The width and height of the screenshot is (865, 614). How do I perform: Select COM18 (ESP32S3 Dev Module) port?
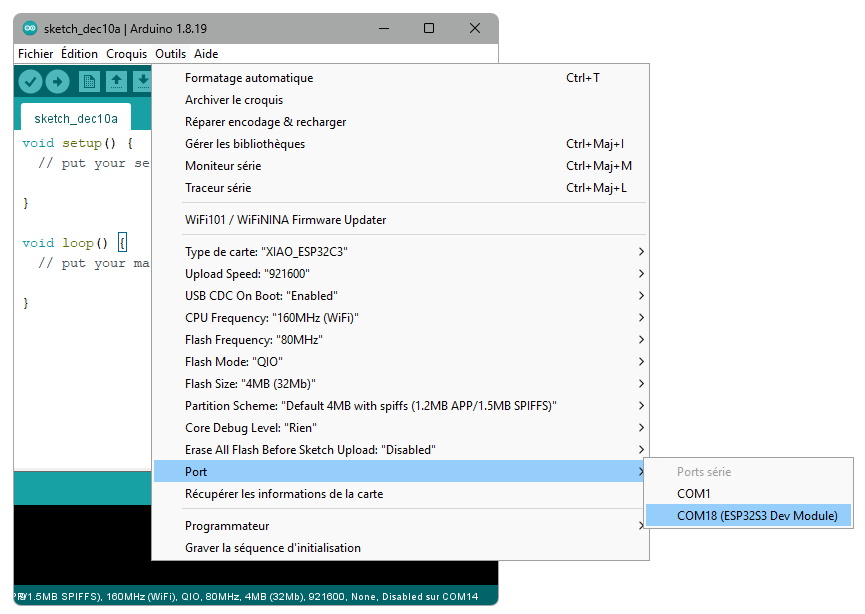(748, 516)
